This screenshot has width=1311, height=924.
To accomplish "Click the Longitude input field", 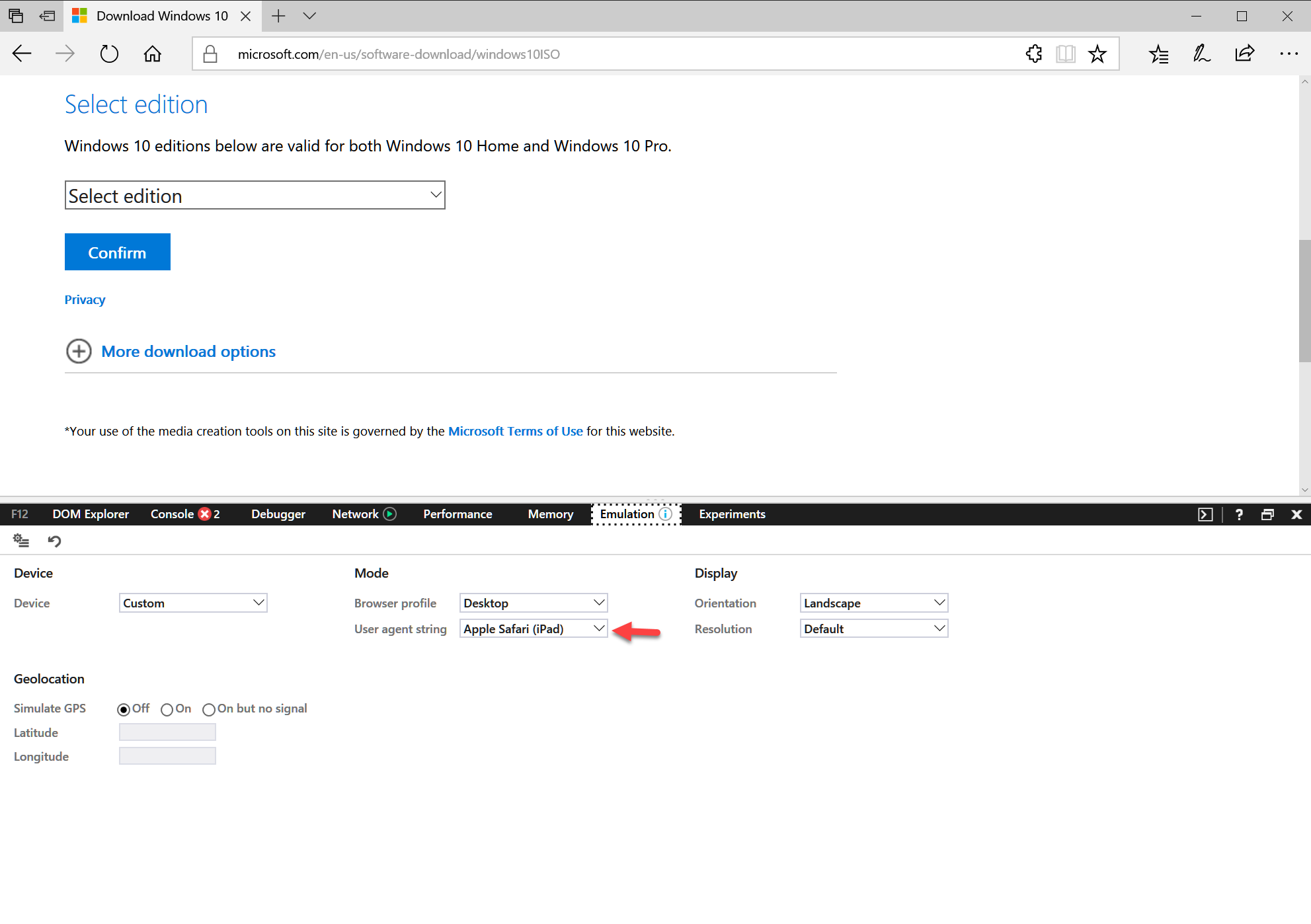I will coord(167,755).
